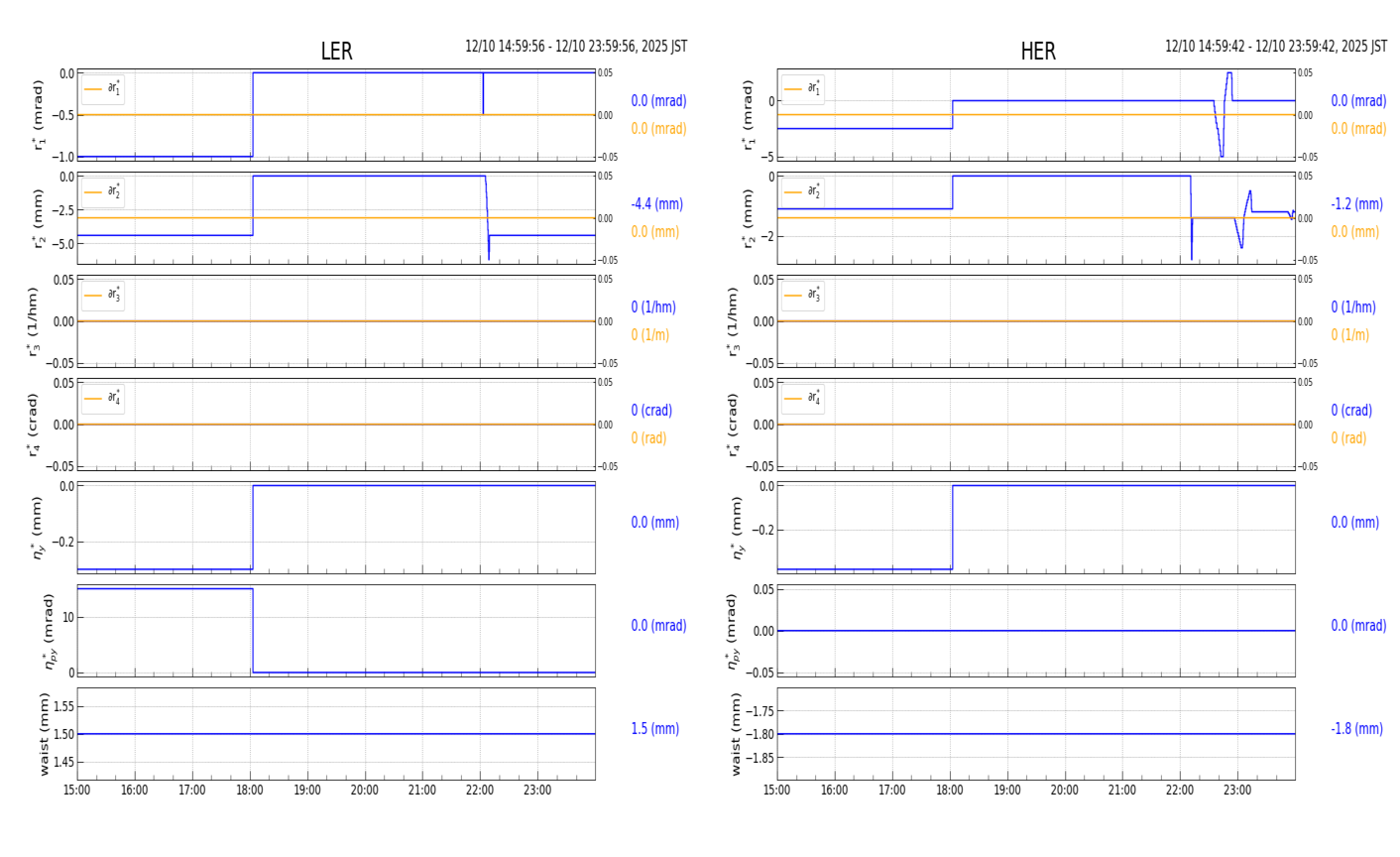Screen dimensions: 1400x857
Task: Click the 10 tick on LER ηpy* axis
Action: coord(68,618)
